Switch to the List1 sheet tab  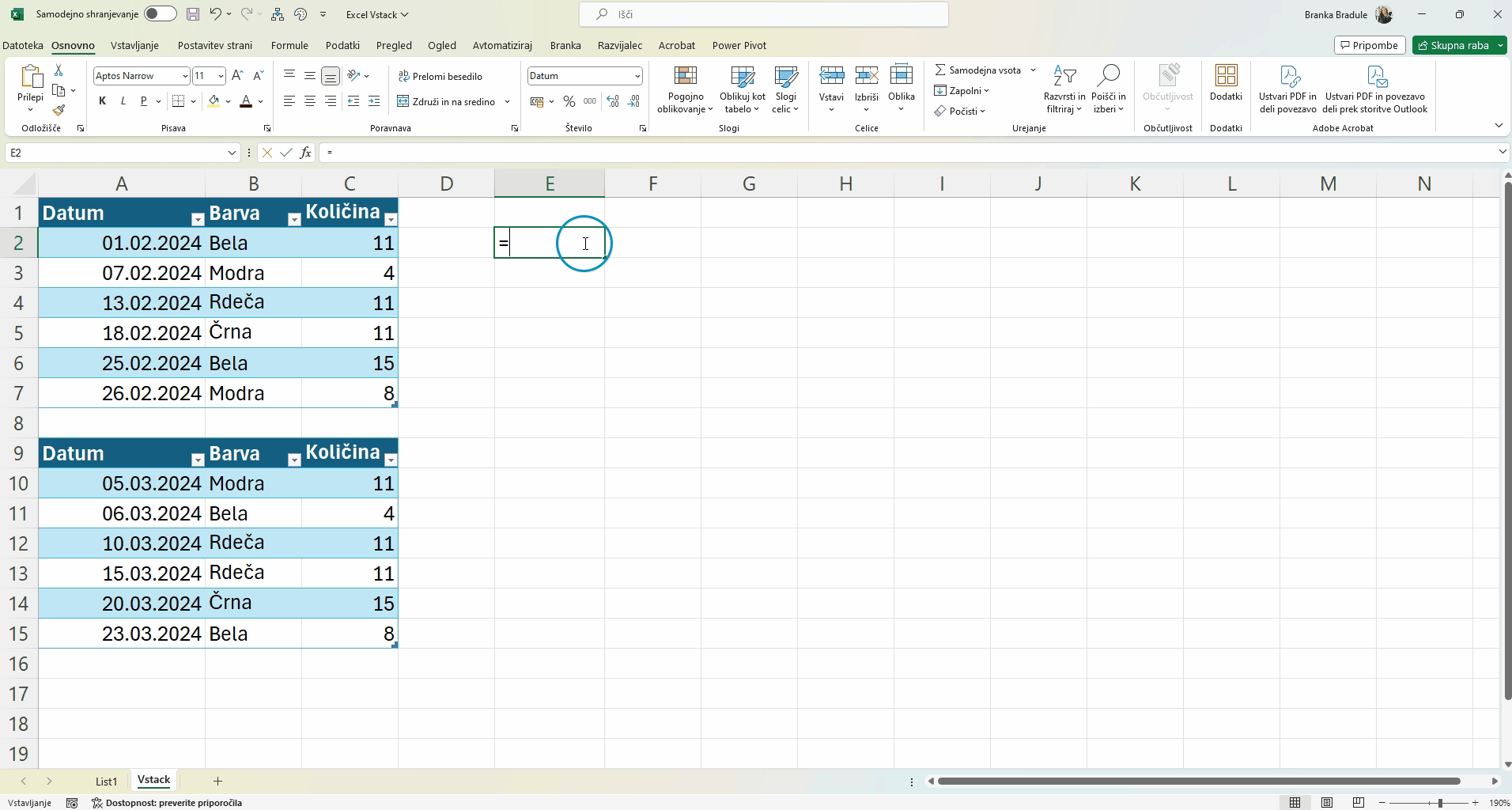tap(106, 781)
